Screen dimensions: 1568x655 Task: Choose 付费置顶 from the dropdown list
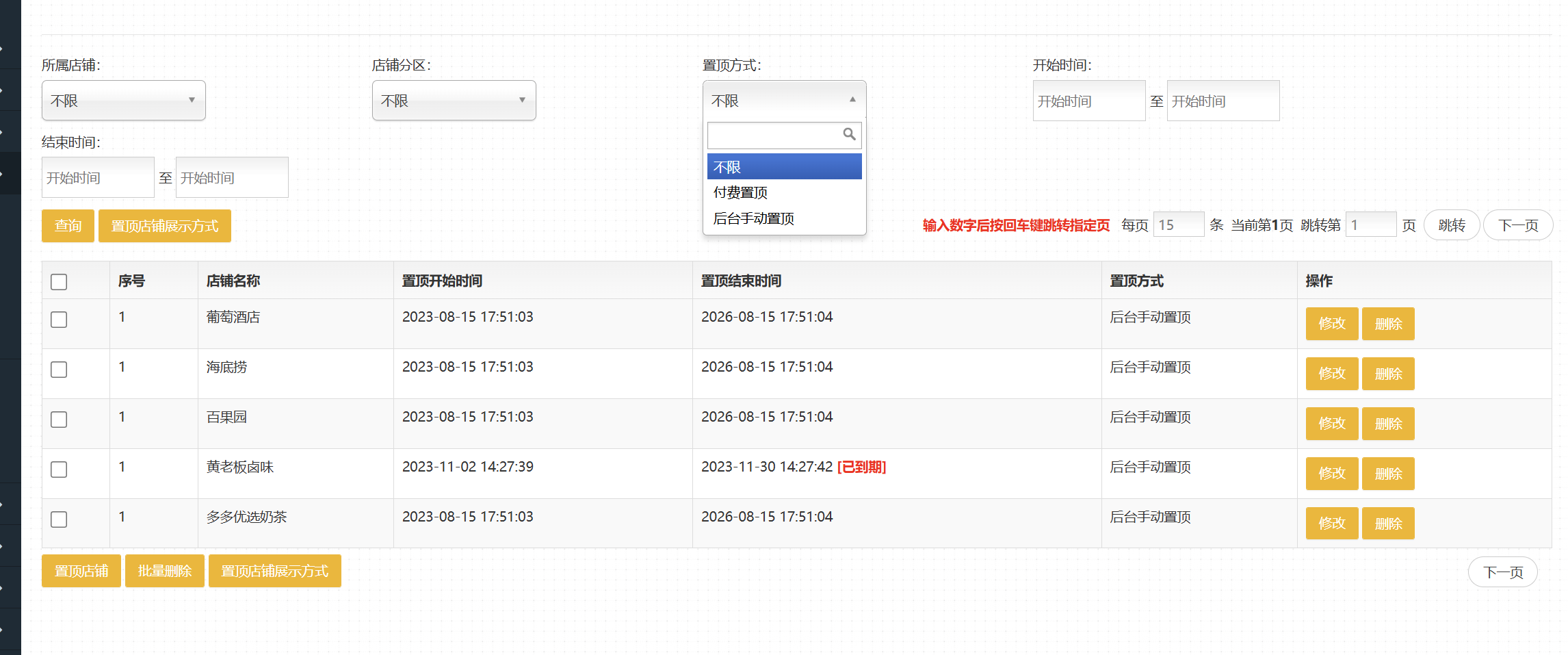740,193
